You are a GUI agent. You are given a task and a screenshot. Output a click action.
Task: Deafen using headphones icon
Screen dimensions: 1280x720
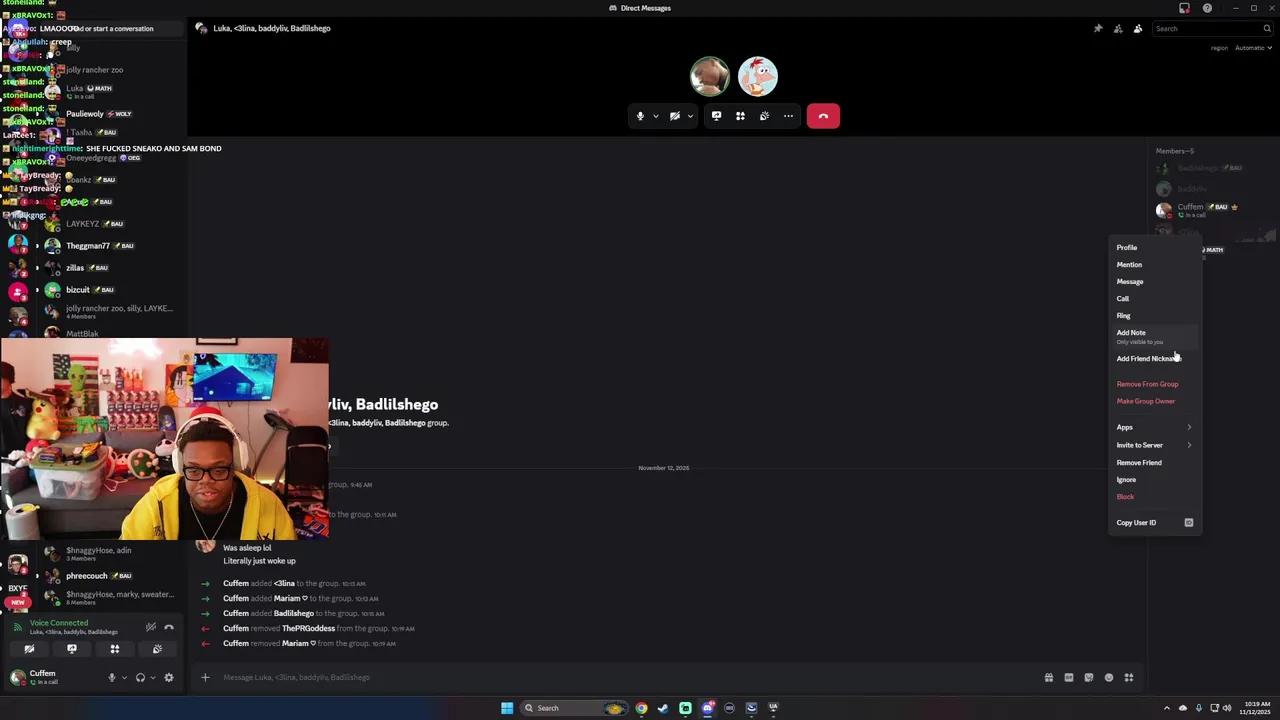click(140, 677)
